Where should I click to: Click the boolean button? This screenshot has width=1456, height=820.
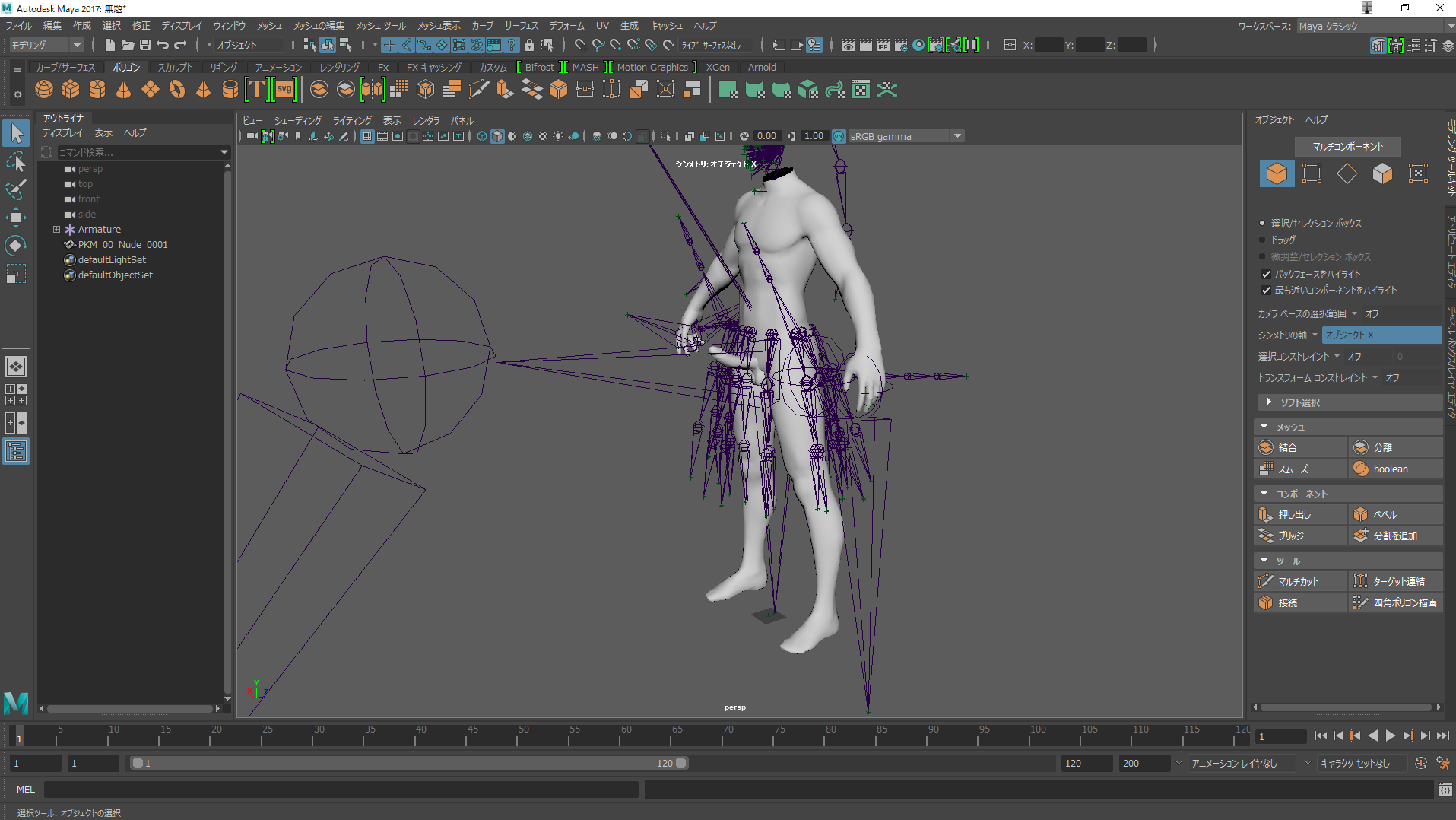coord(1390,469)
